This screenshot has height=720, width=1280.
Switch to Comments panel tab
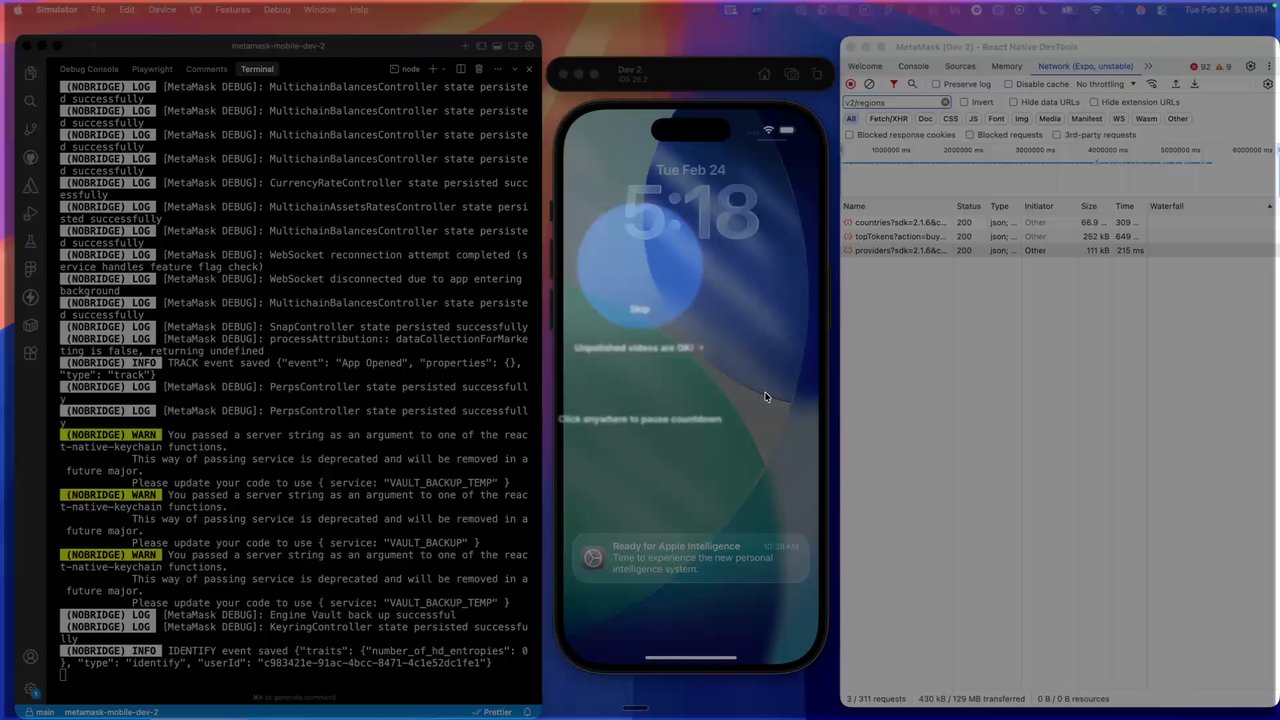click(x=206, y=69)
